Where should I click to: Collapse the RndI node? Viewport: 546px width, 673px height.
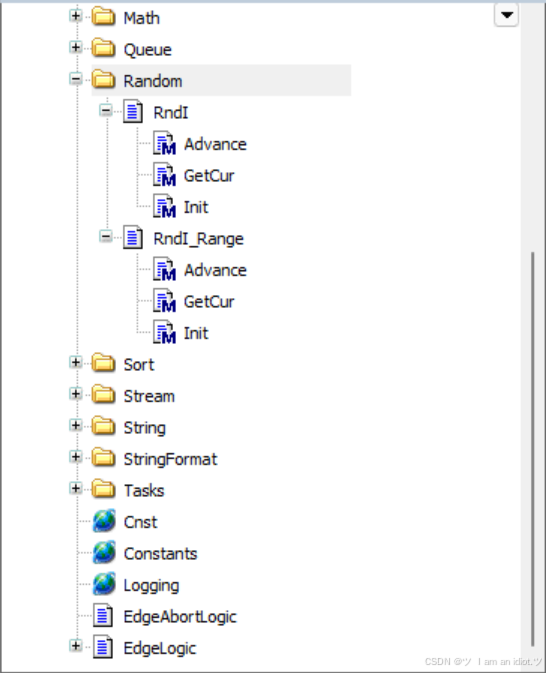coord(106,110)
